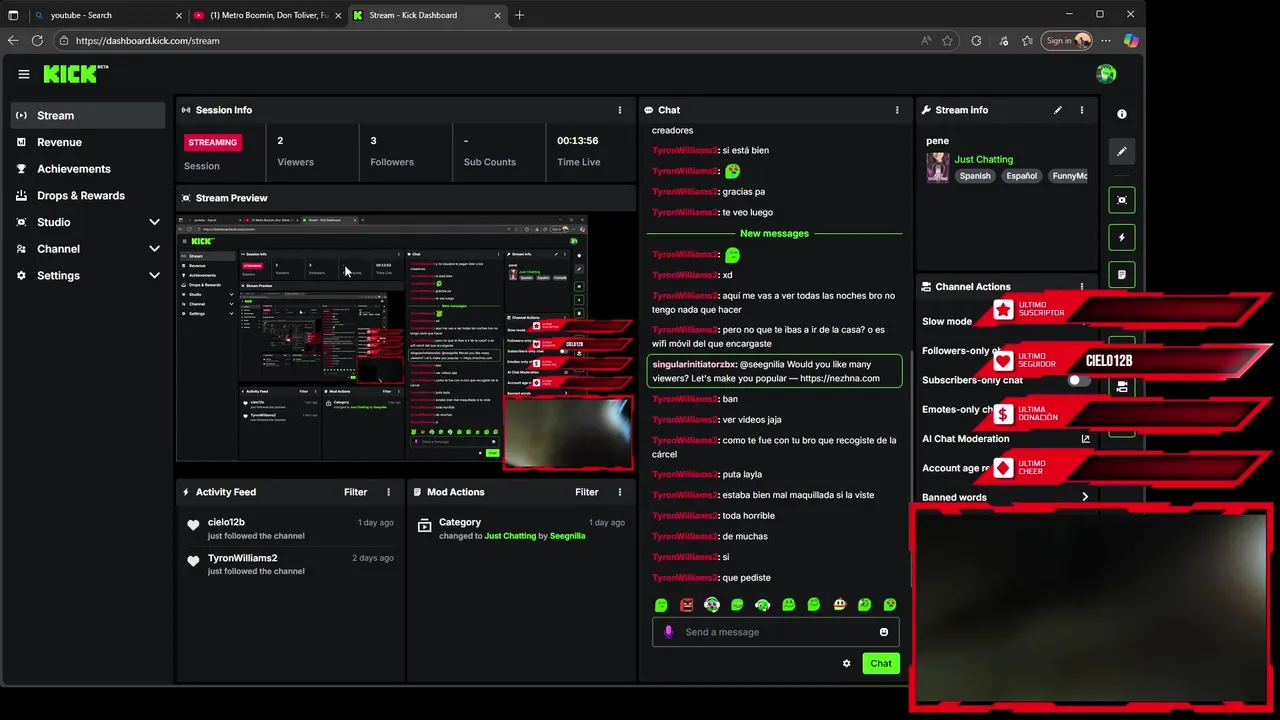Viewport: 1280px width, 720px height.
Task: Click the pencil edit button in right toolbar
Action: (1122, 152)
